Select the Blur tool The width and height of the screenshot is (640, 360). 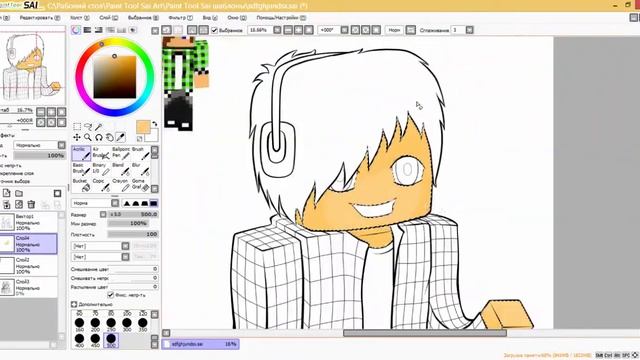[x=140, y=169]
